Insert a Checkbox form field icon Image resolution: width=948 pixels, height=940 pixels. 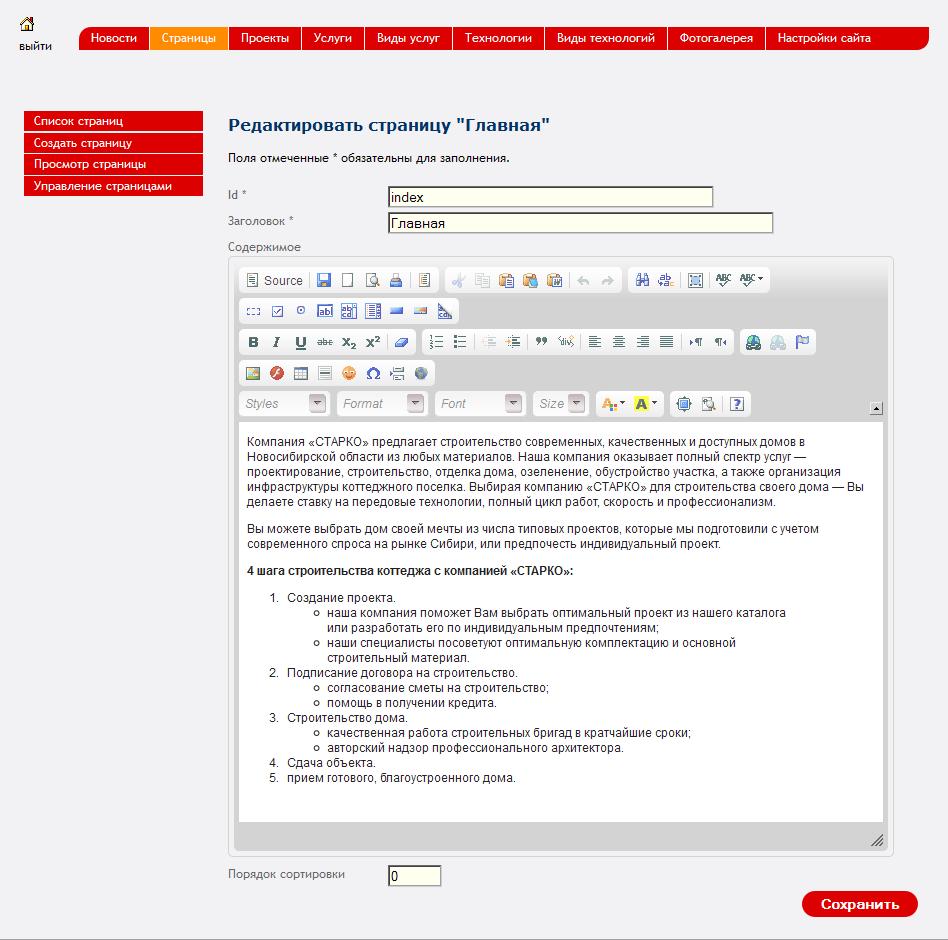click(278, 311)
